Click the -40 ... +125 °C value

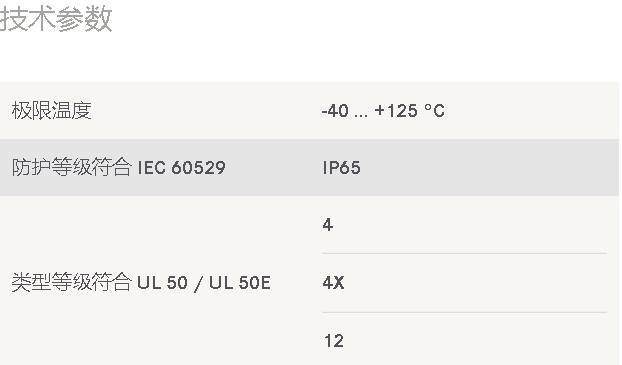[383, 111]
